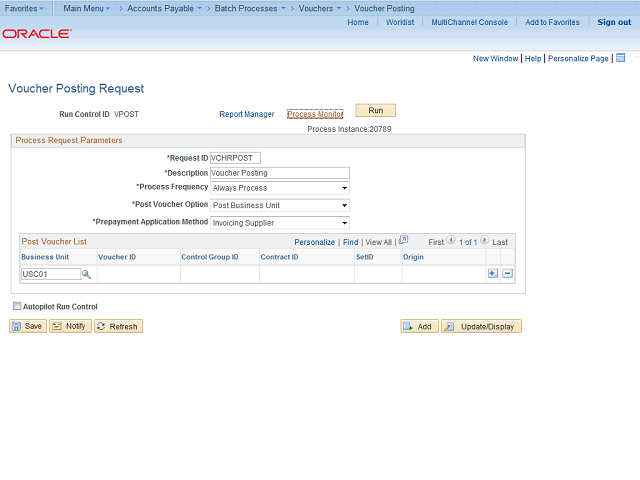Click the Notify button
The image size is (640, 480).
(70, 326)
